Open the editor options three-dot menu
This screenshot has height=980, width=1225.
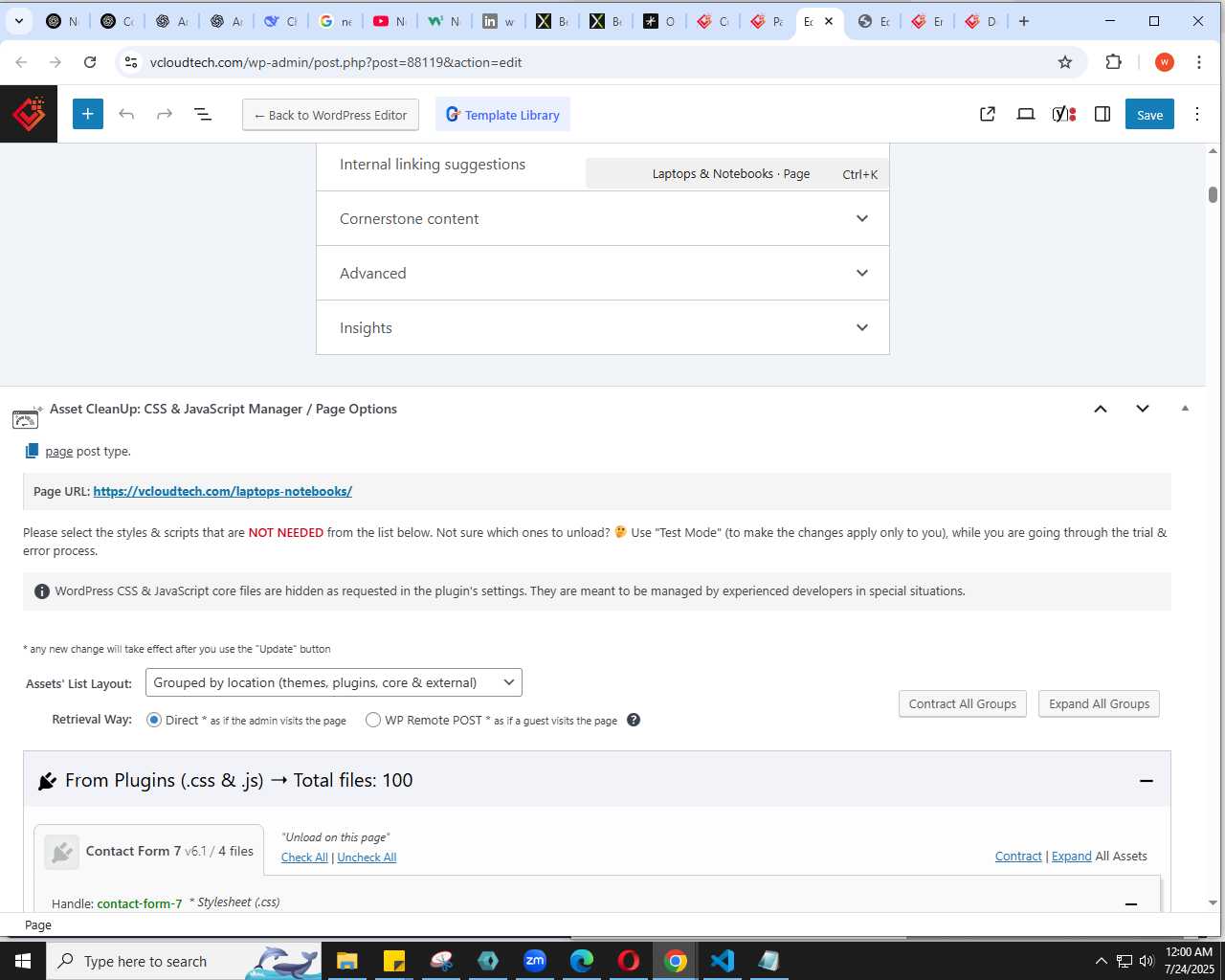(1197, 114)
